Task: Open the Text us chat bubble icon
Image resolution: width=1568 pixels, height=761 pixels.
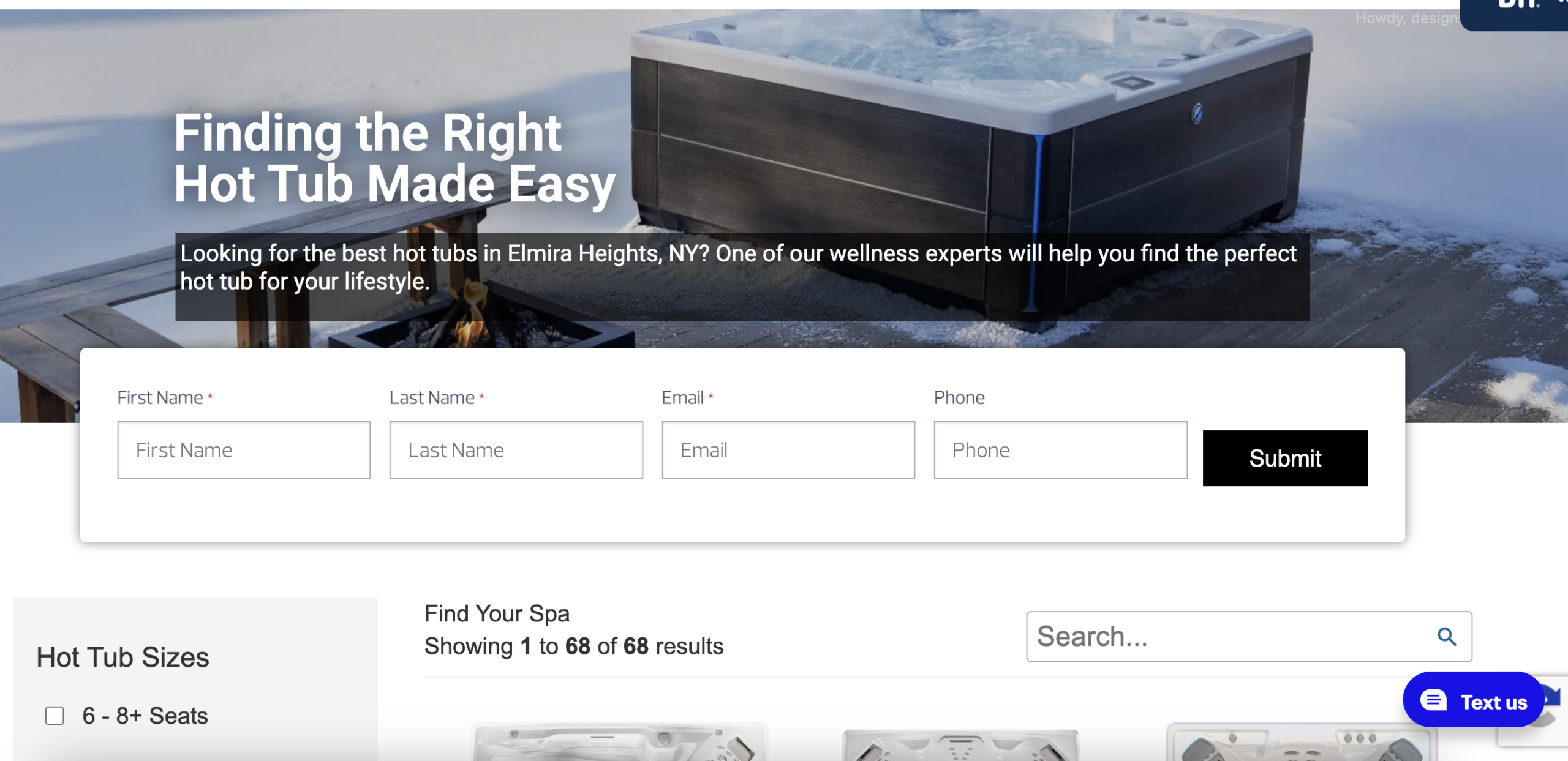Action: click(1433, 700)
